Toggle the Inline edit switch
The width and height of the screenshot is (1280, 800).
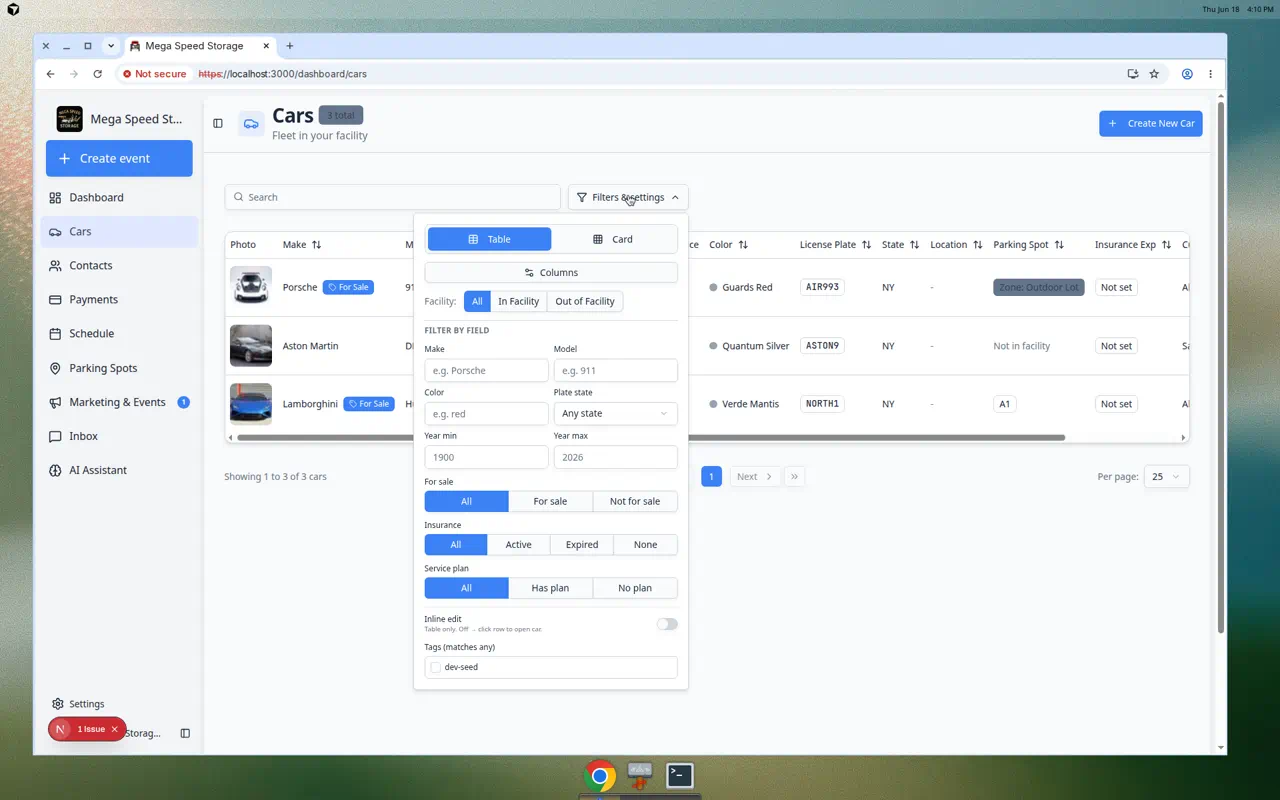click(x=667, y=624)
